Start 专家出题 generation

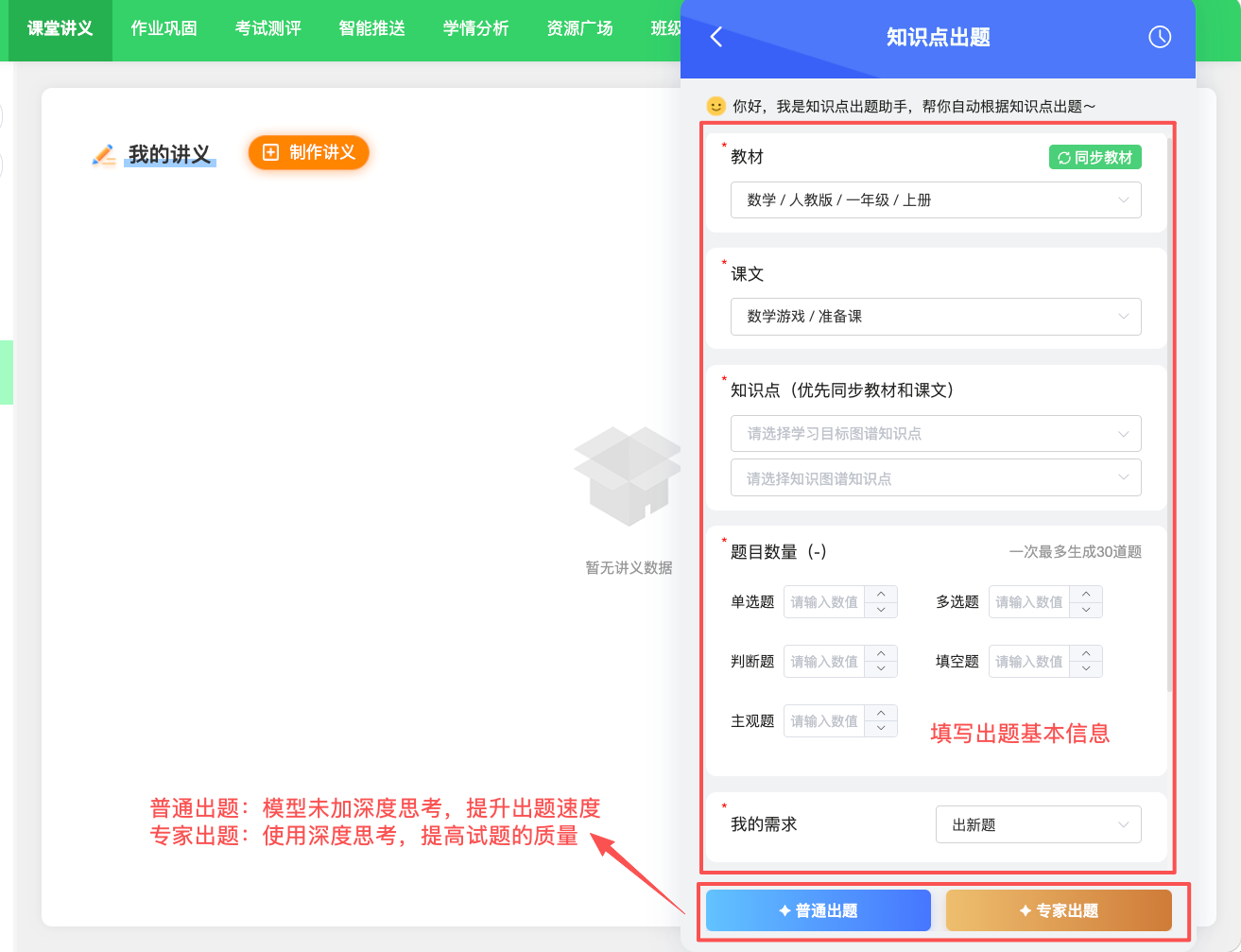tap(1059, 910)
